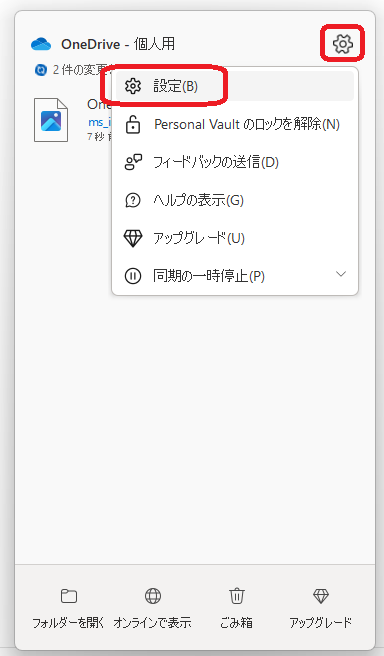Click the padlock icon for Personal Vault
Viewport: 384px width, 656px height.
click(133, 125)
